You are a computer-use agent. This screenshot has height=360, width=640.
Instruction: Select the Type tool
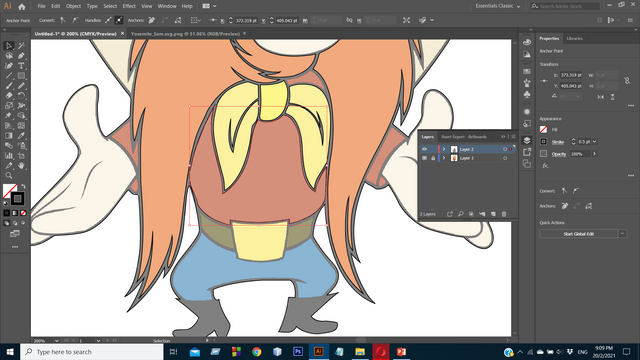pyautogui.click(x=21, y=66)
